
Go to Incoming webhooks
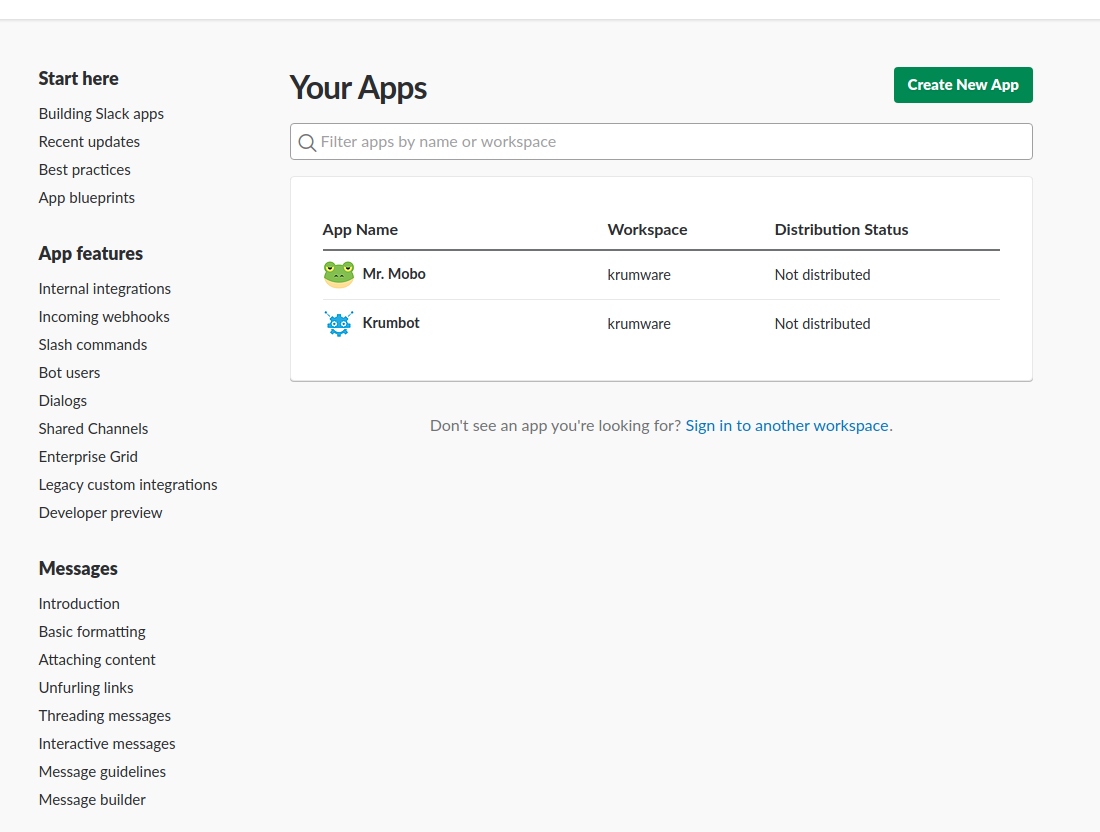coord(104,316)
